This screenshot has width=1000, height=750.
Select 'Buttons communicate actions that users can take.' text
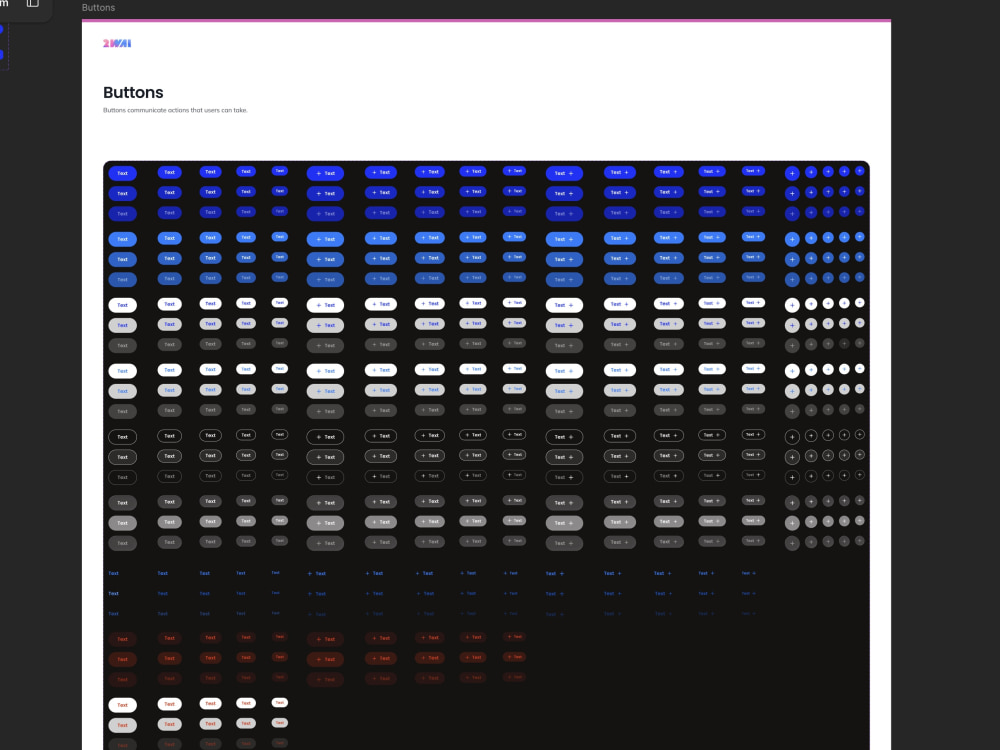click(175, 110)
